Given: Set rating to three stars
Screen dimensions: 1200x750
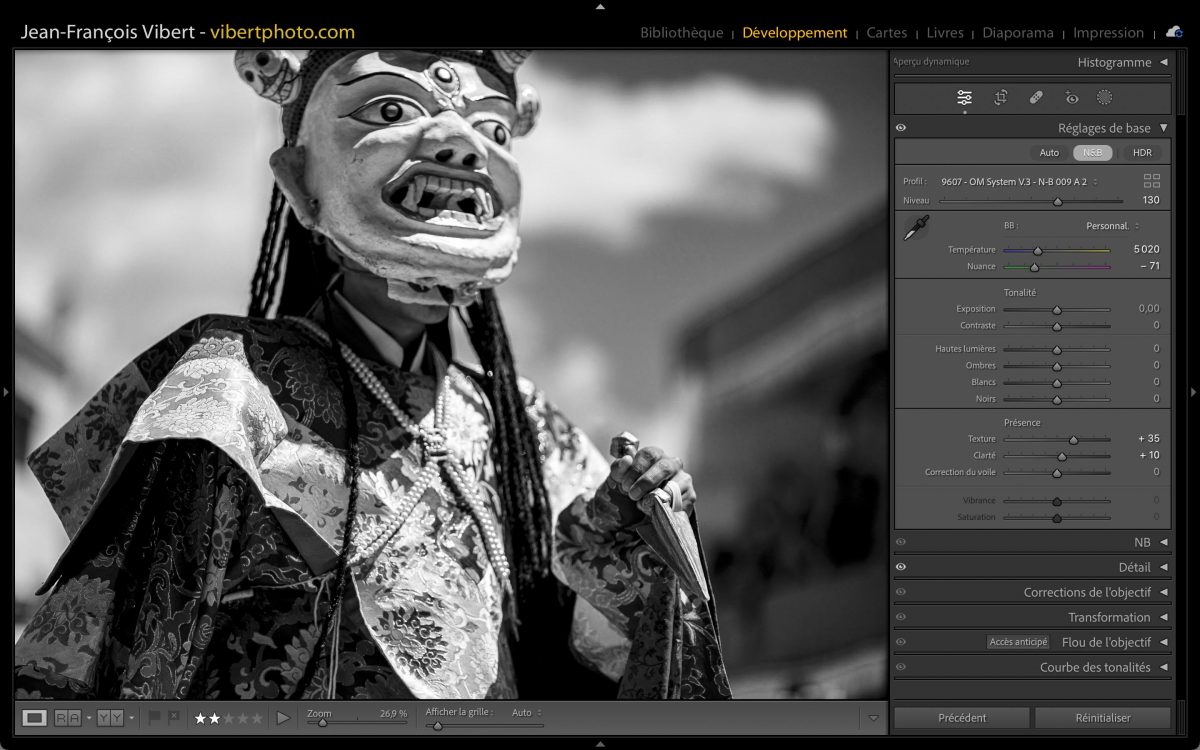Looking at the screenshot, I should click(228, 718).
